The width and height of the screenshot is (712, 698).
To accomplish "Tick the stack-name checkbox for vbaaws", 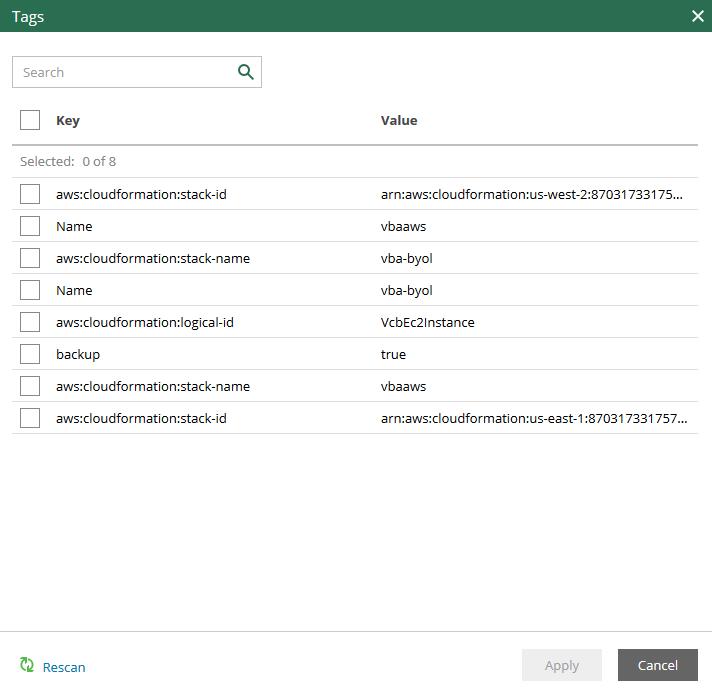I will point(30,386).
